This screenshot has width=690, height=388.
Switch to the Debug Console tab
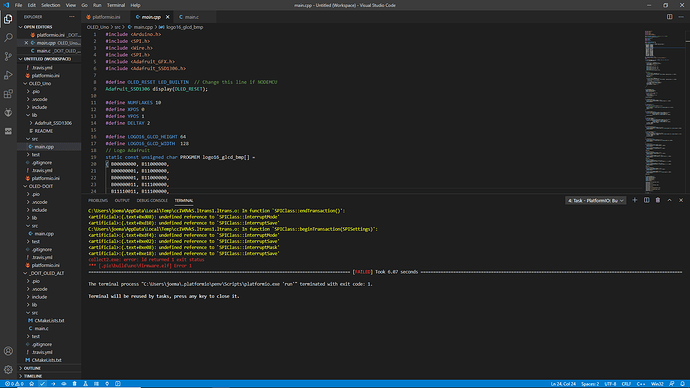(152, 201)
